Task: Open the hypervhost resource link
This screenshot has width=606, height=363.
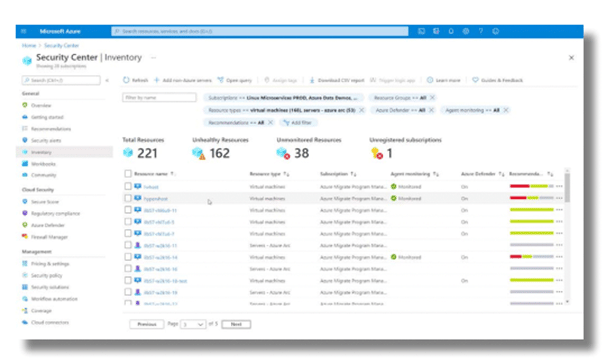Action: coord(156,199)
